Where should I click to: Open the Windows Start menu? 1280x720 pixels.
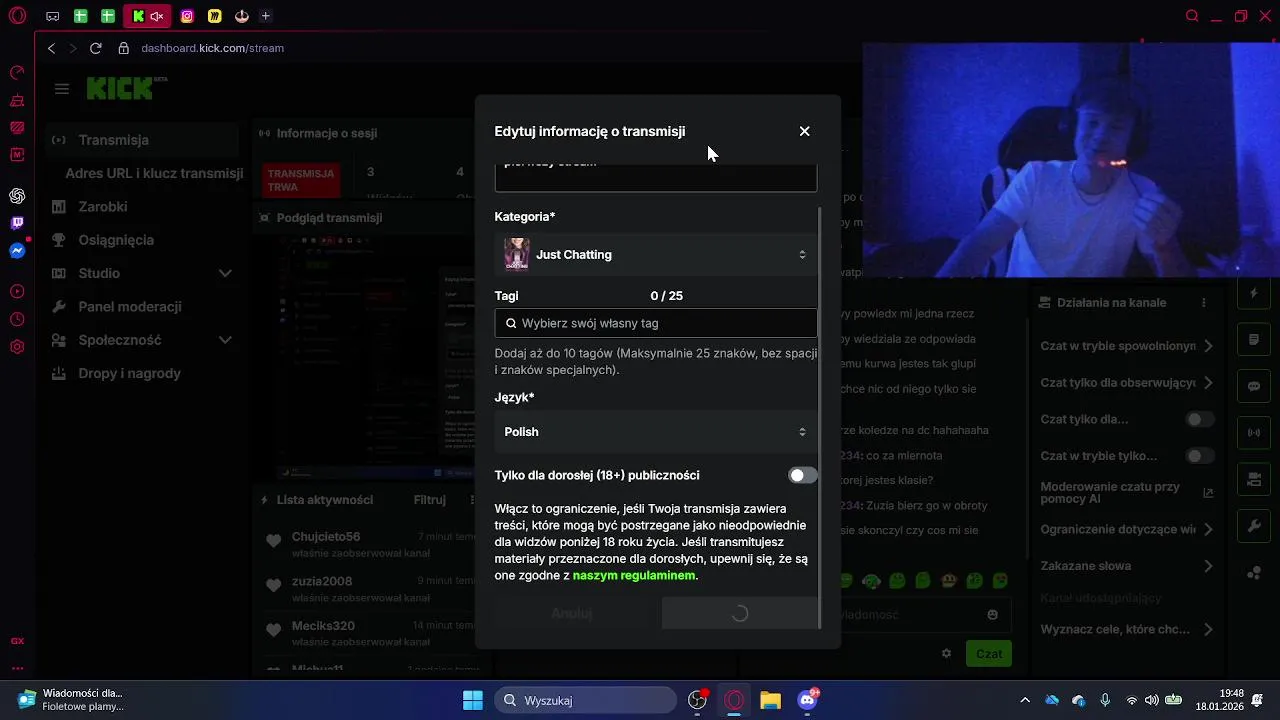coord(473,700)
